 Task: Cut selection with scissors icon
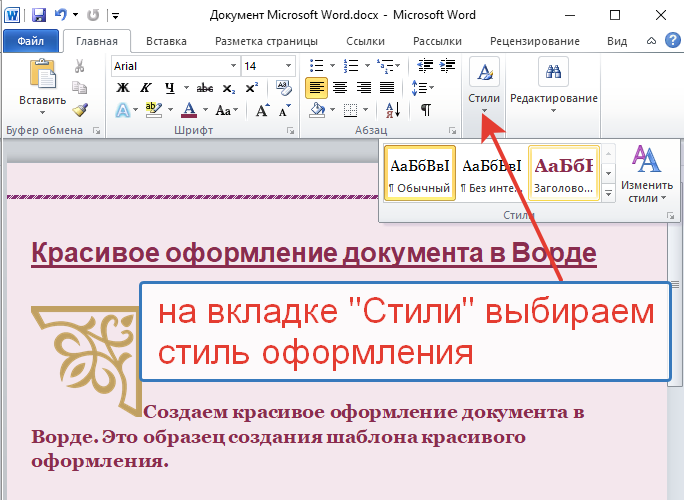click(x=79, y=66)
